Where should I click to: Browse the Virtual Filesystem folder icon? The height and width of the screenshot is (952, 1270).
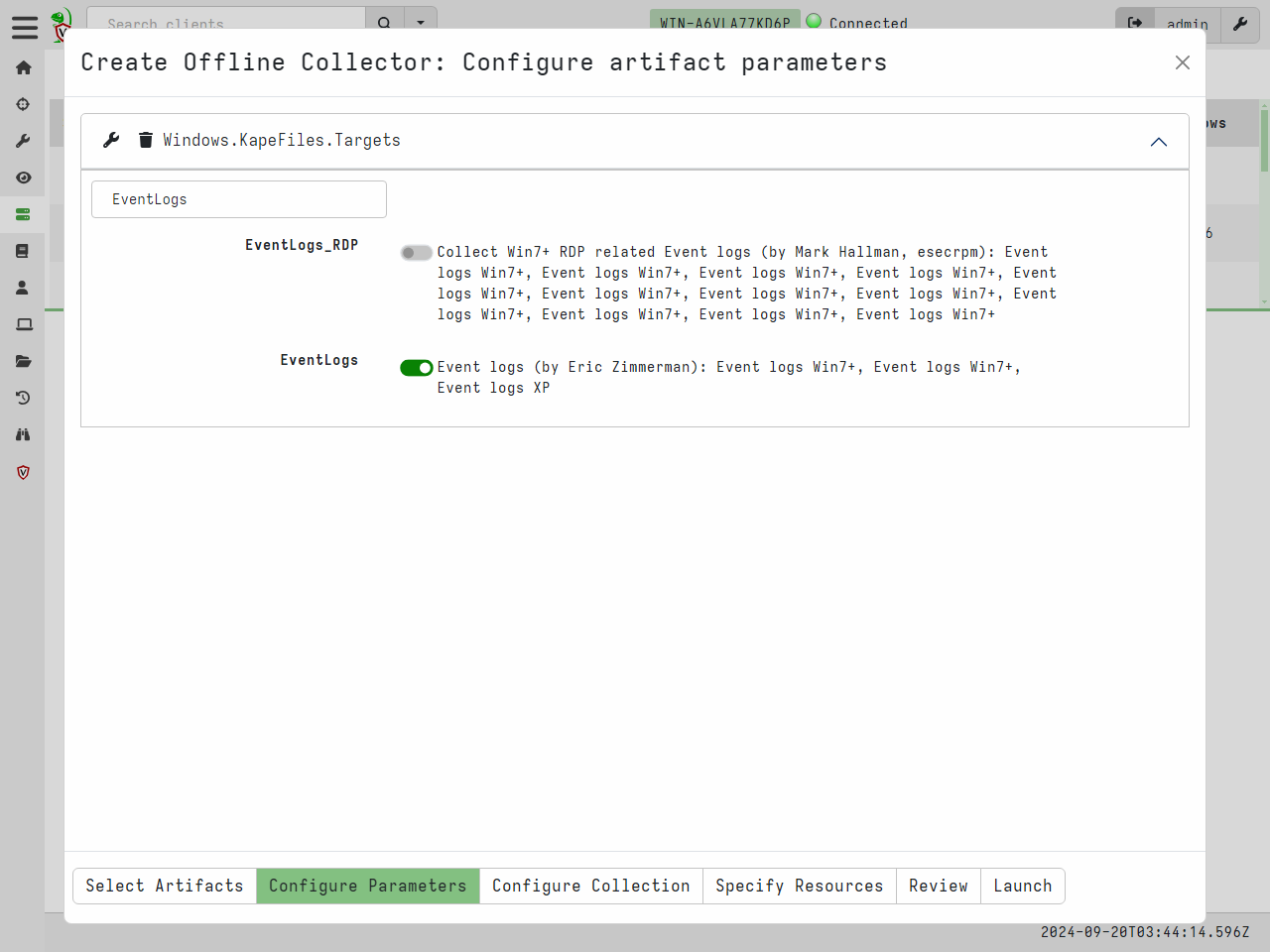pos(22,361)
